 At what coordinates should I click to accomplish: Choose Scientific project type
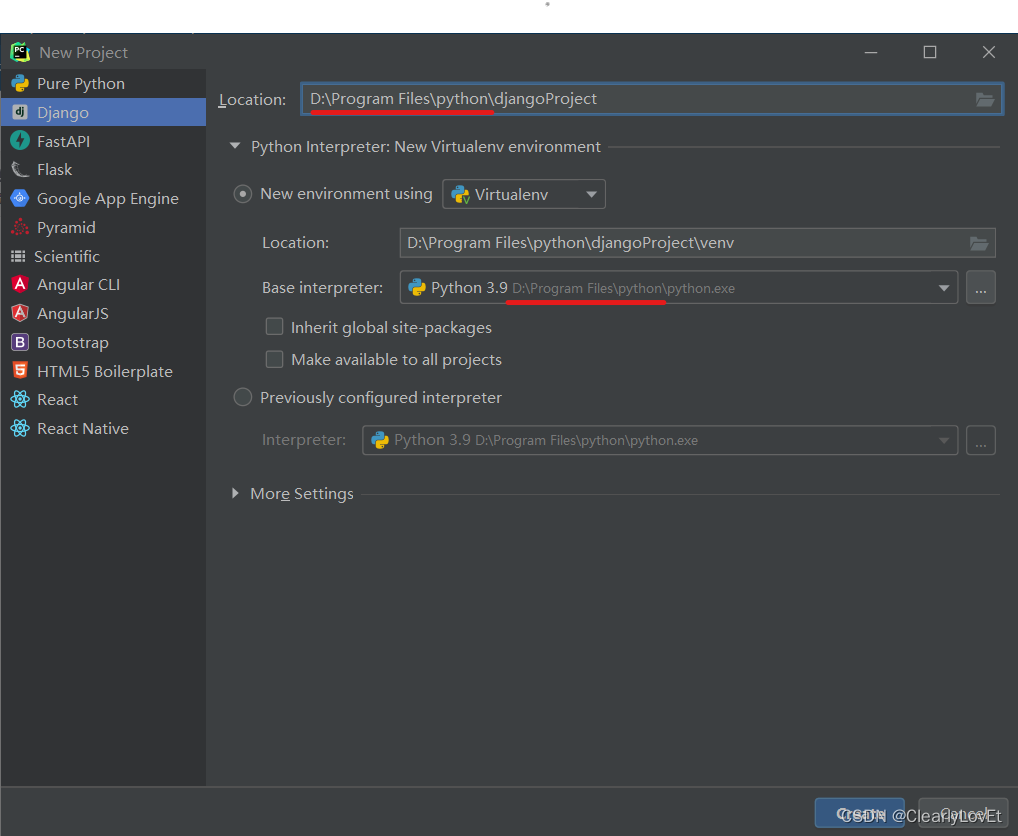coord(103,256)
